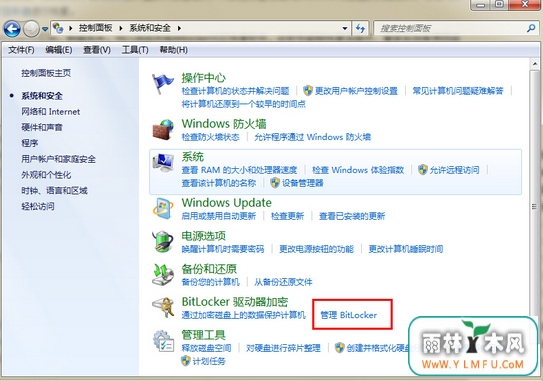543x381 pixels.
Task: Click shield icon beside 更改用户帐户控制设置
Action: click(x=308, y=91)
